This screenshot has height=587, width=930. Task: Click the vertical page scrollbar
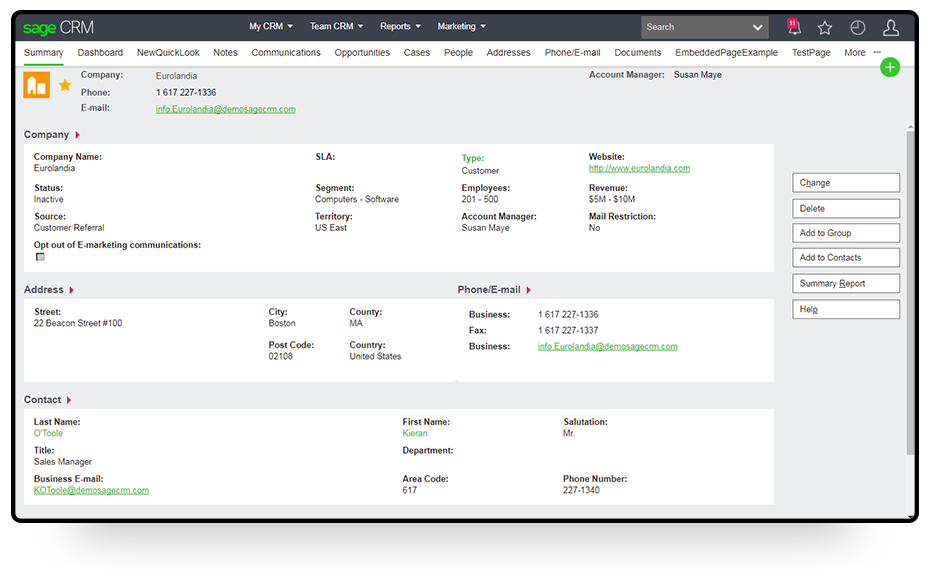(x=910, y=291)
